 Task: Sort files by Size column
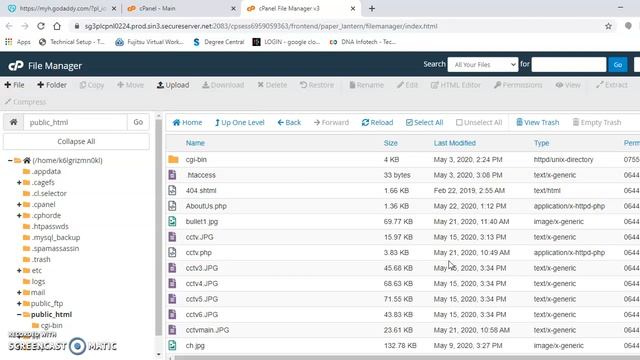pyautogui.click(x=391, y=143)
